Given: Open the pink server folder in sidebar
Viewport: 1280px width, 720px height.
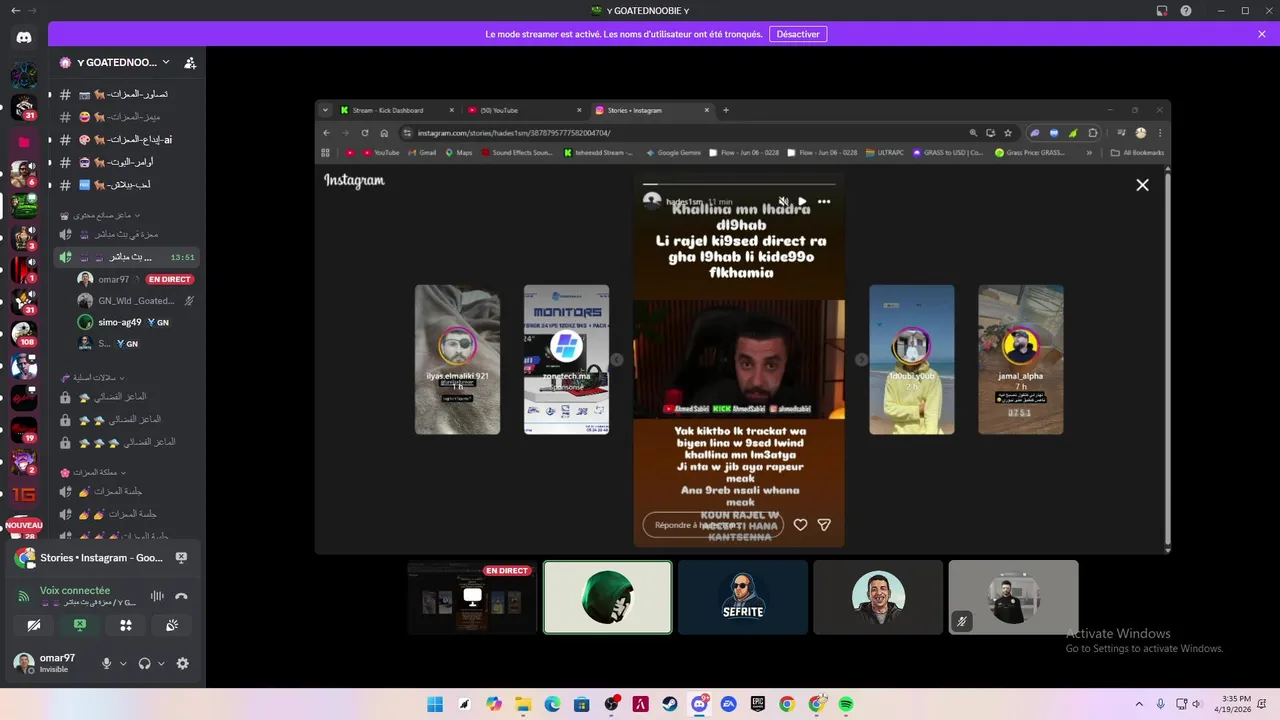Looking at the screenshot, I should [24, 142].
